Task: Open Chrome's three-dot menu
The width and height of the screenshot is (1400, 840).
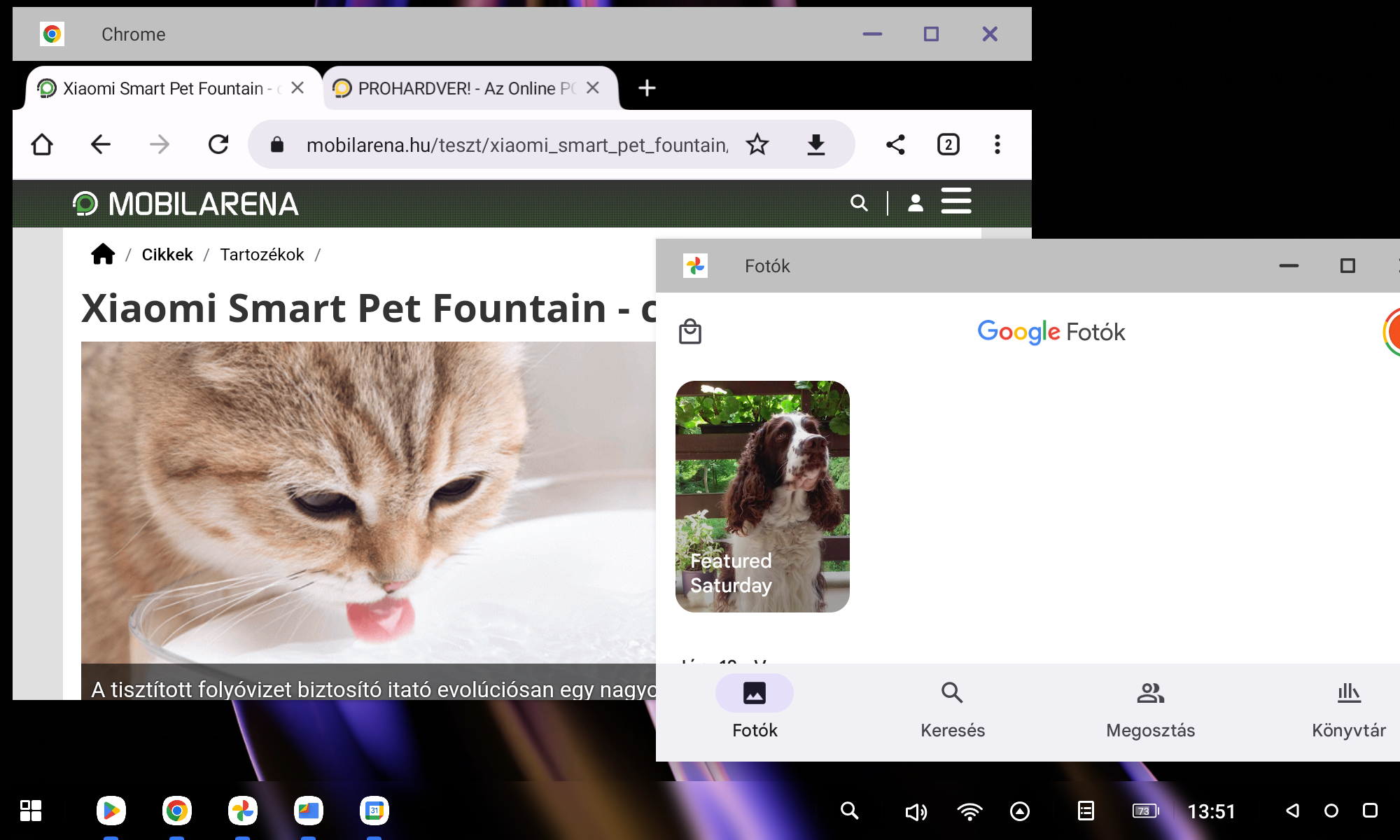Action: pos(997,145)
